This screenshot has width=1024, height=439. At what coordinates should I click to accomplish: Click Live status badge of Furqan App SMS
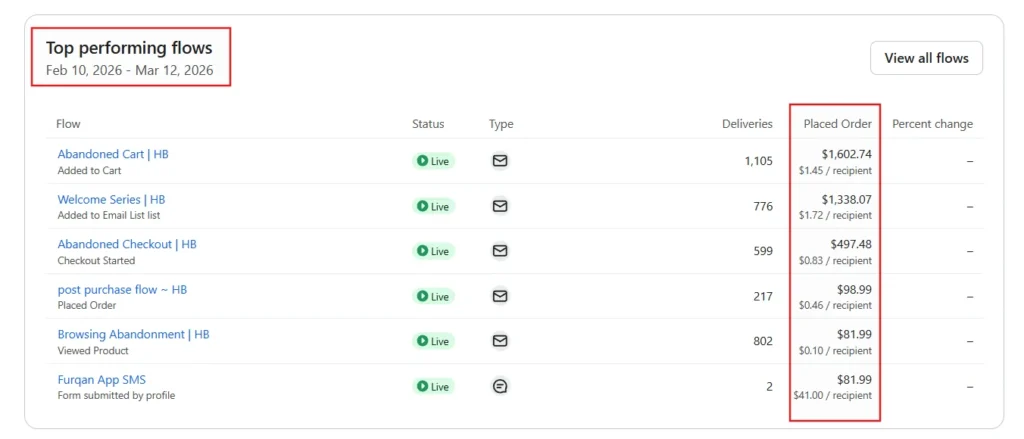434,387
